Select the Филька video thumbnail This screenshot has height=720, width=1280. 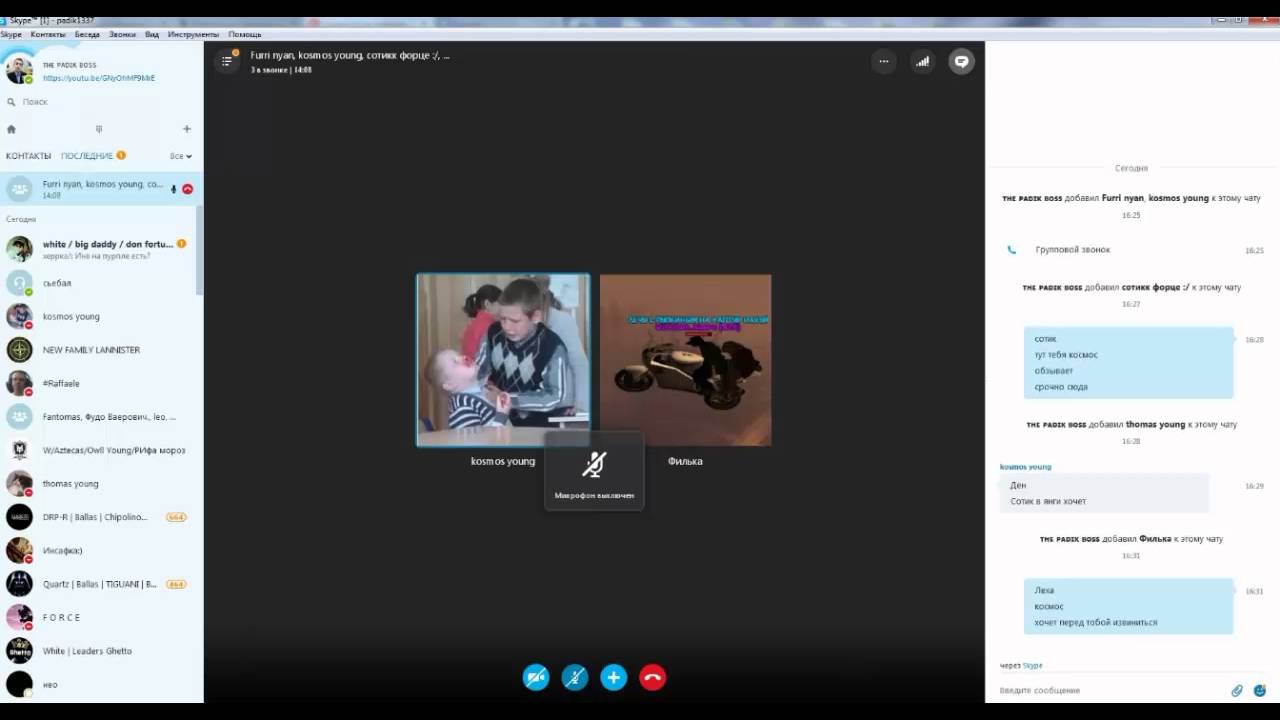(x=685, y=360)
